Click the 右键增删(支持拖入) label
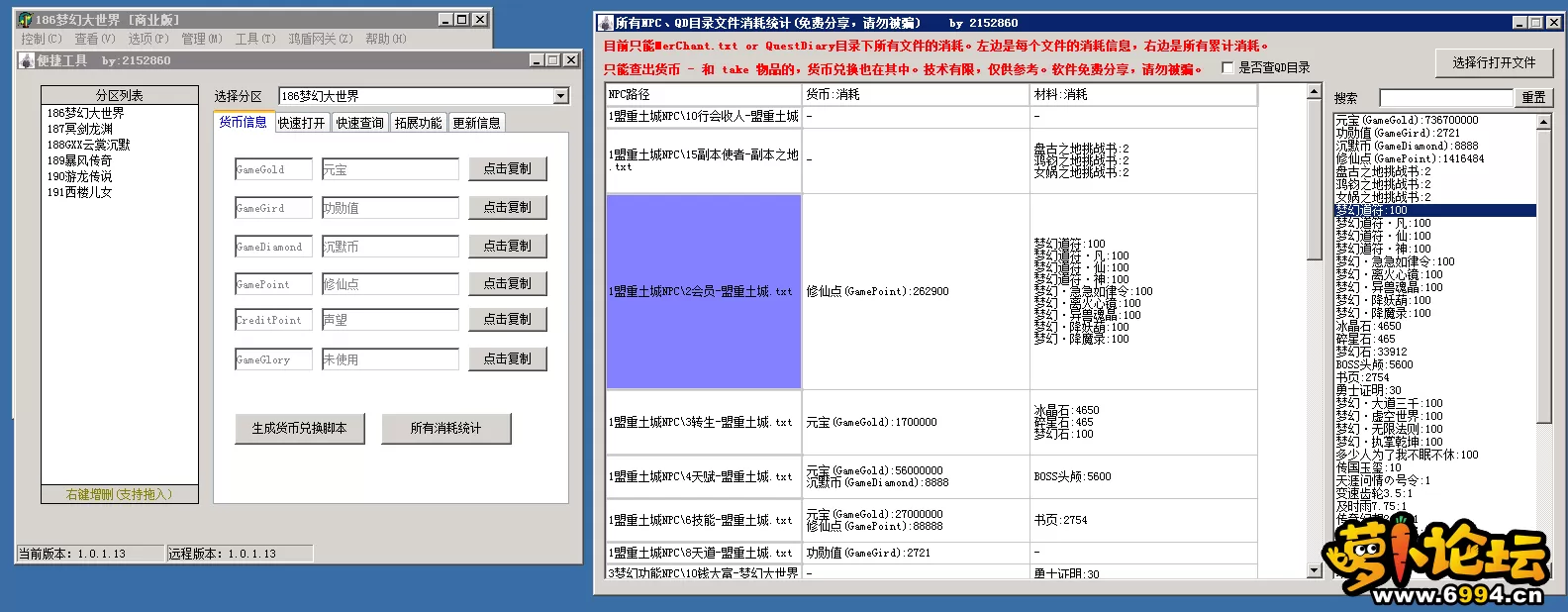The image size is (1568, 612). (x=120, y=494)
